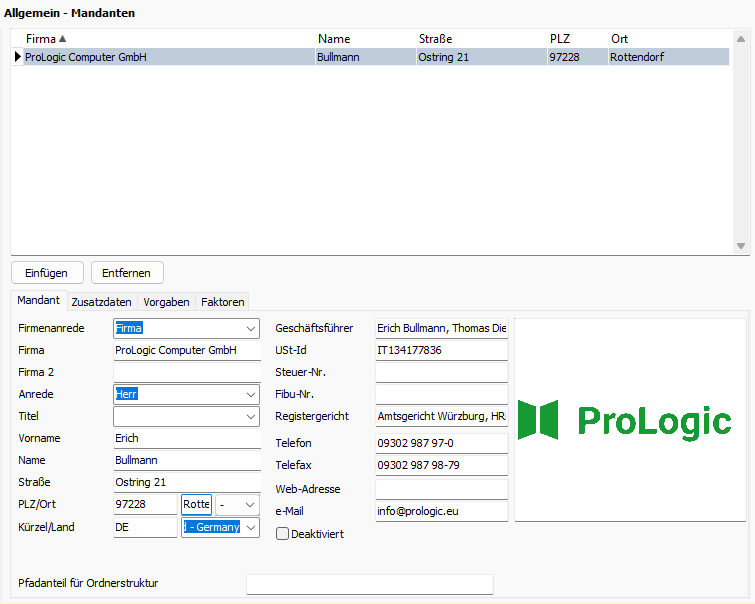The width and height of the screenshot is (755, 604).
Task: Click the Einfügen button
Action: [x=47, y=273]
